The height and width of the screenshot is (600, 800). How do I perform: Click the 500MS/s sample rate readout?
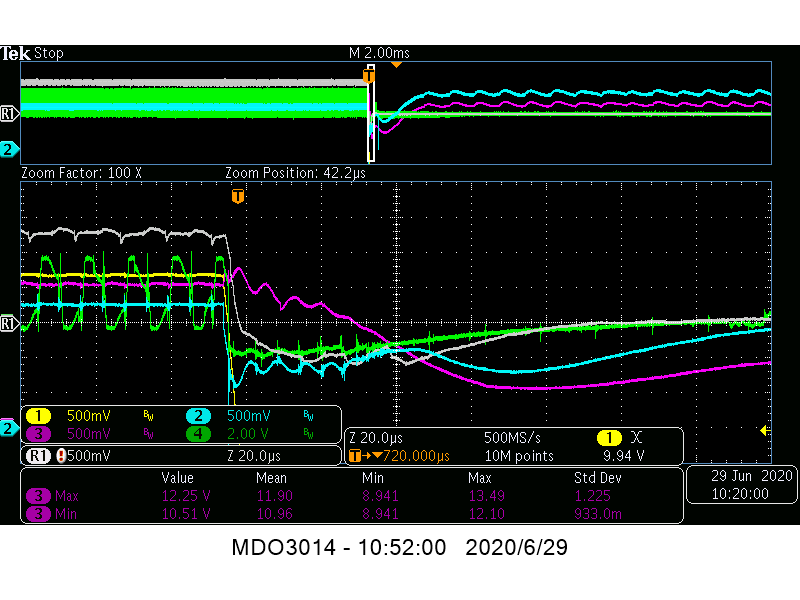(512, 438)
